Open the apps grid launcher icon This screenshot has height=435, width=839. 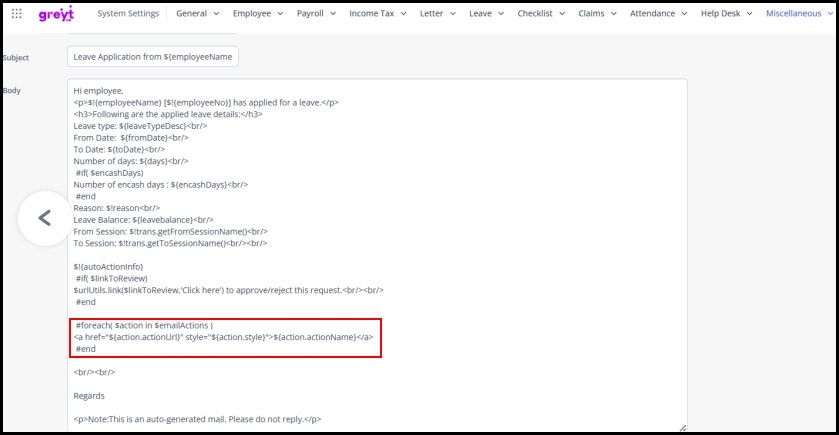(x=17, y=13)
